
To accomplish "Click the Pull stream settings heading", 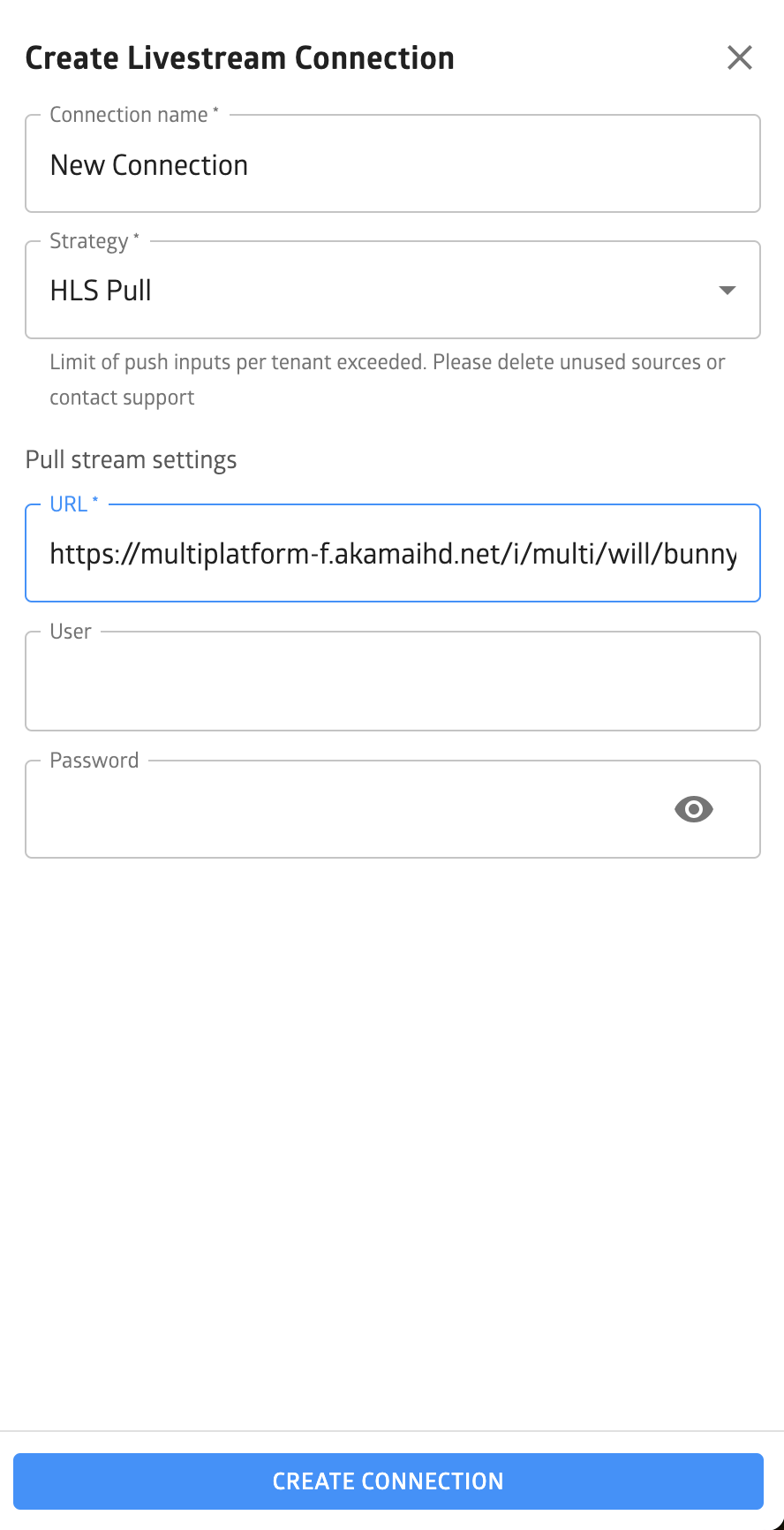I will [x=132, y=460].
